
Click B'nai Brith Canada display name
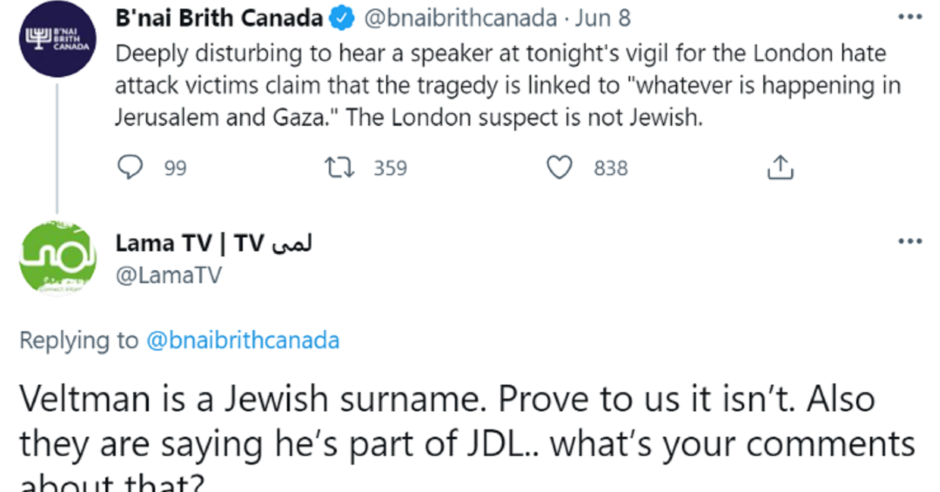pyautogui.click(x=219, y=19)
